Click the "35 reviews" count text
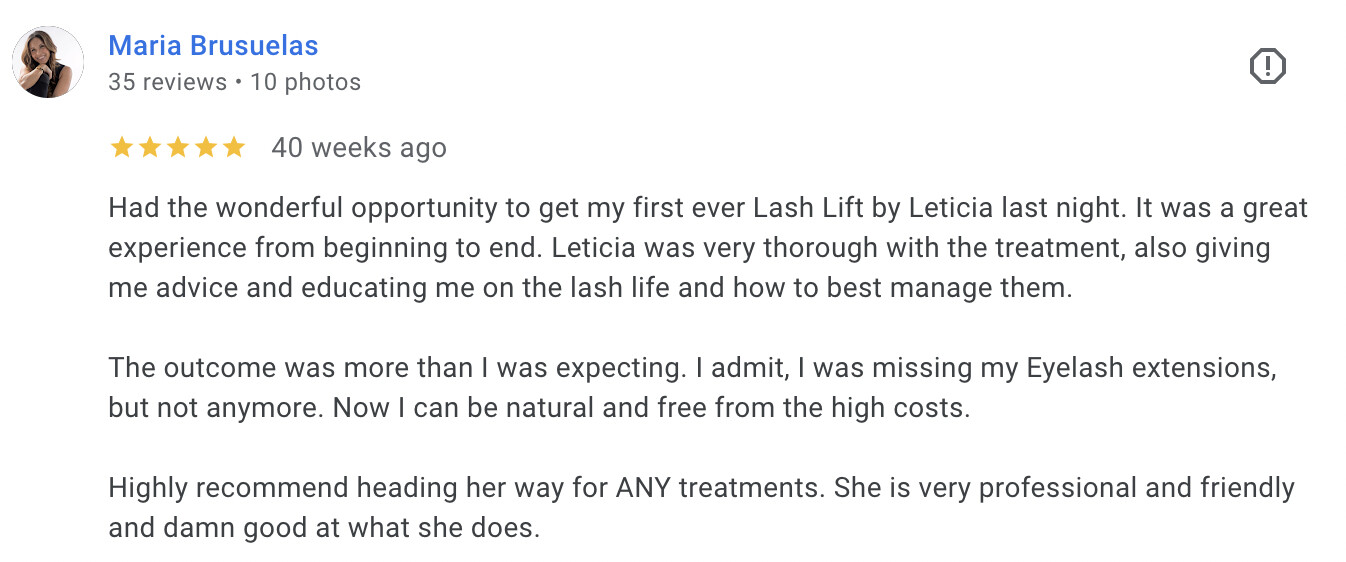 (x=167, y=82)
